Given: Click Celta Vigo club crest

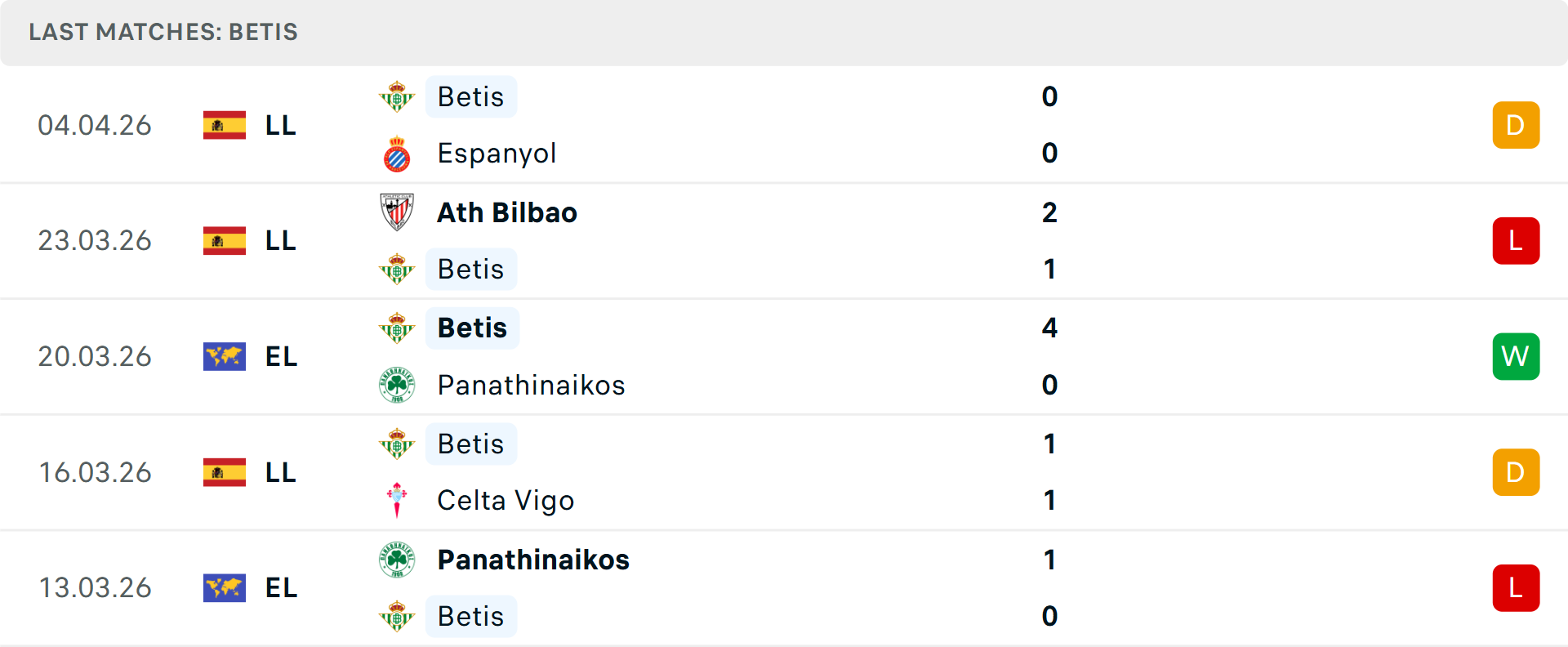Looking at the screenshot, I should point(397,500).
